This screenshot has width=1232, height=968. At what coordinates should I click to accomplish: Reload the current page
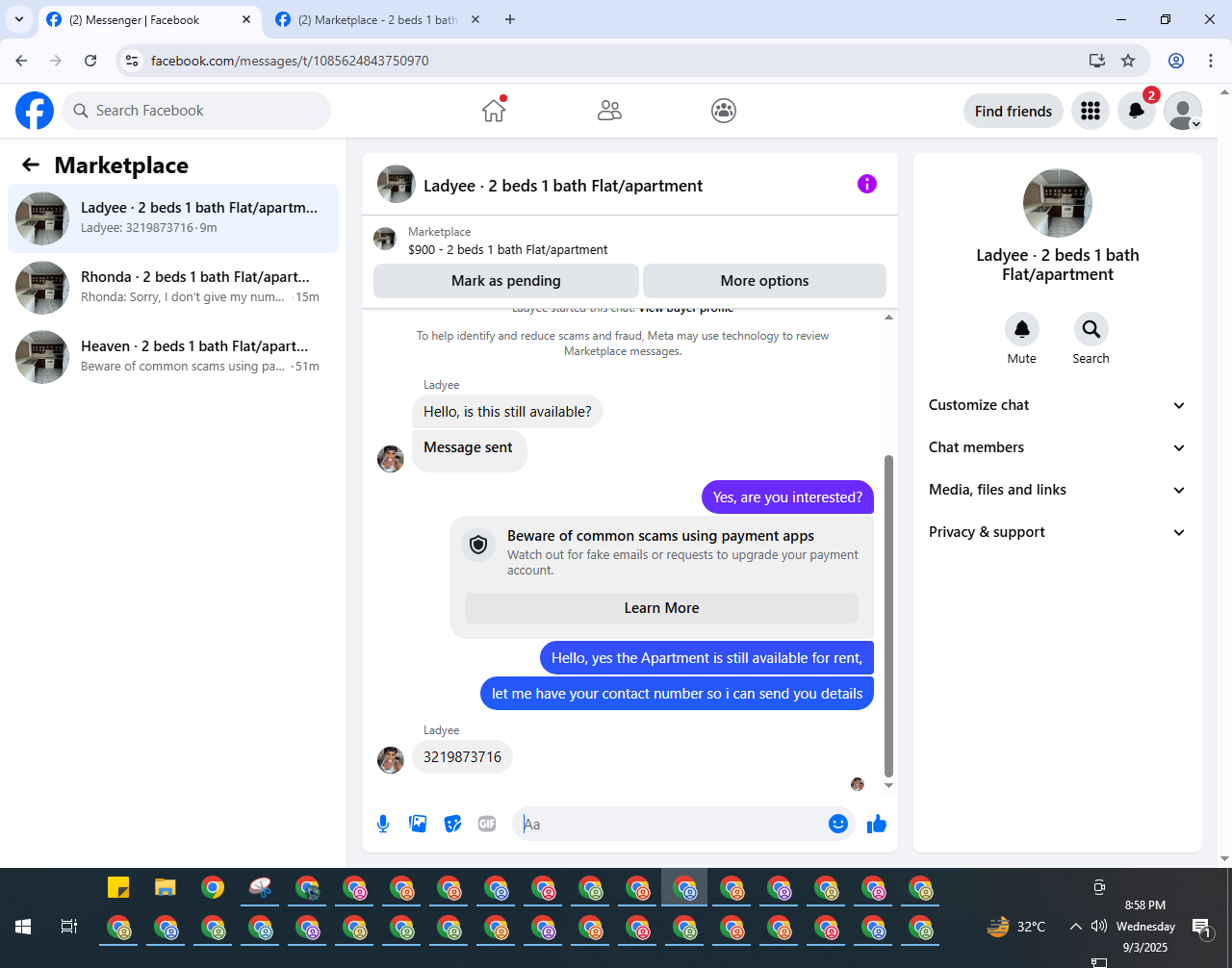[x=90, y=61]
